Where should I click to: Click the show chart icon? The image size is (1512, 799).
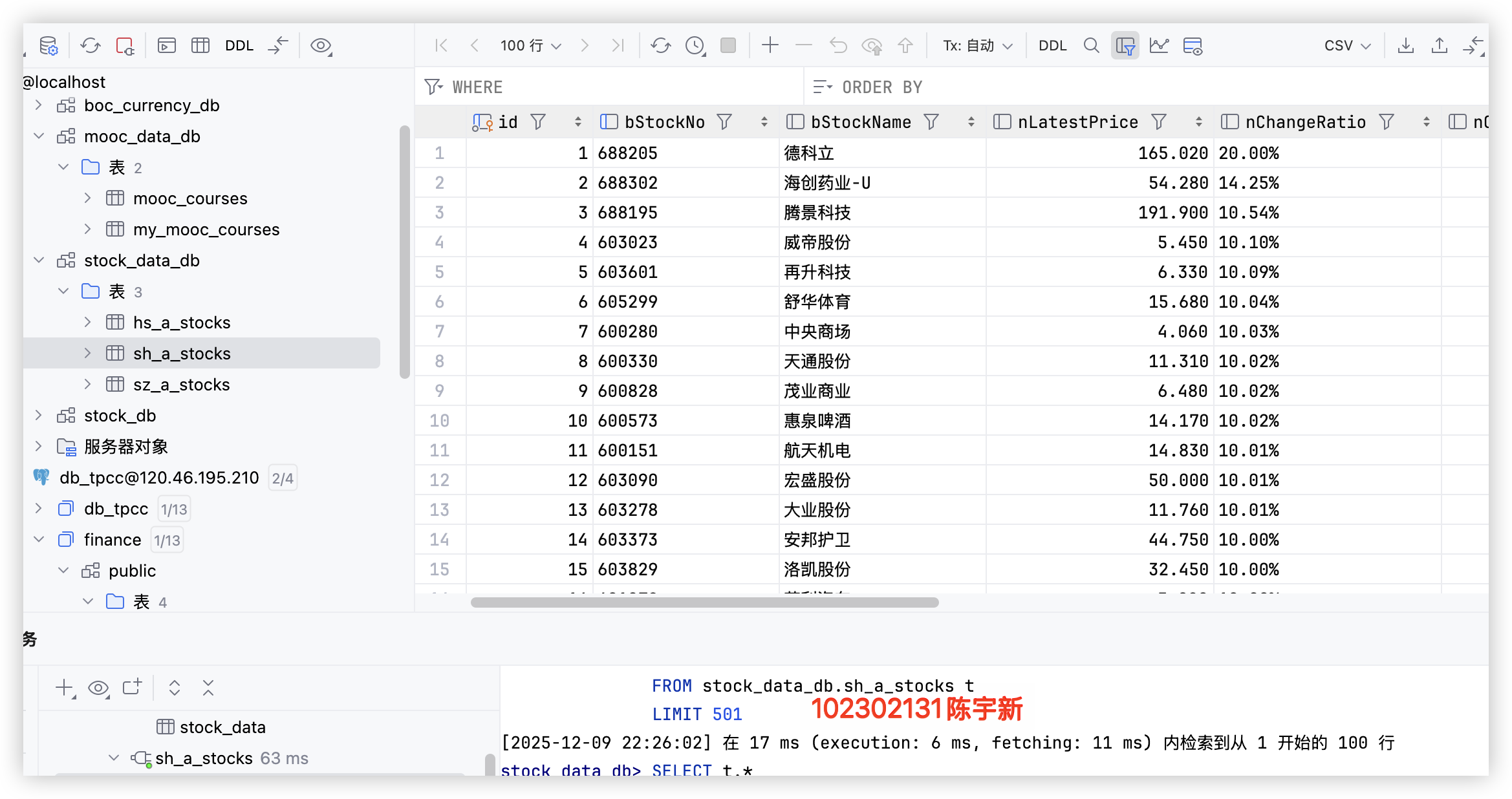[1159, 46]
